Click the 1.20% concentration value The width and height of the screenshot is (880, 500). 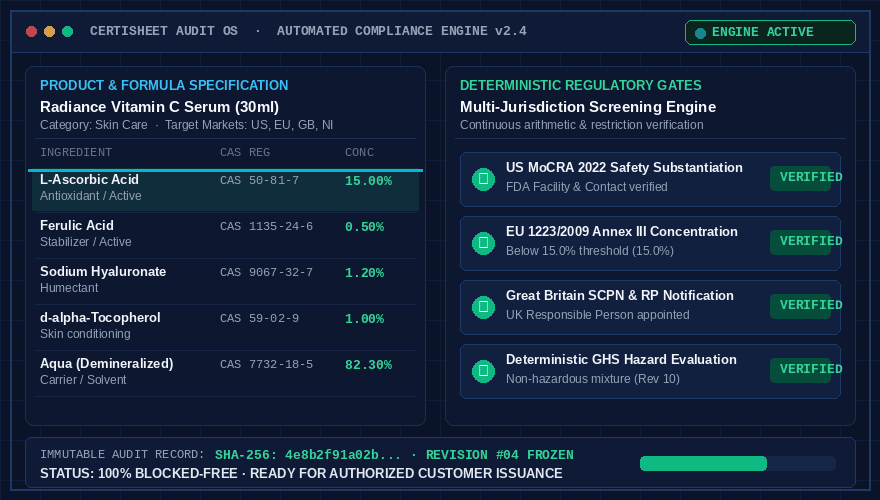[364, 273]
